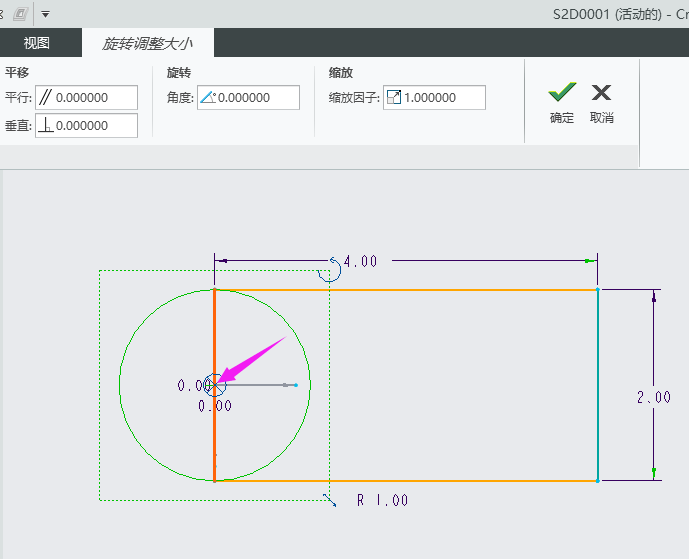Click the move handle at the circle center
This screenshot has height=559, width=689.
coord(214,385)
